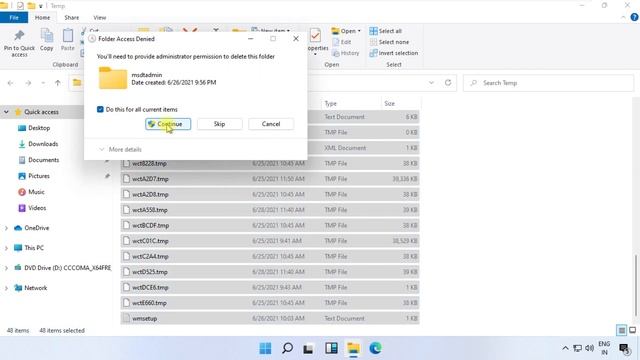Show hidden icons in system tray
640x360 pixels.
[x=565, y=348]
